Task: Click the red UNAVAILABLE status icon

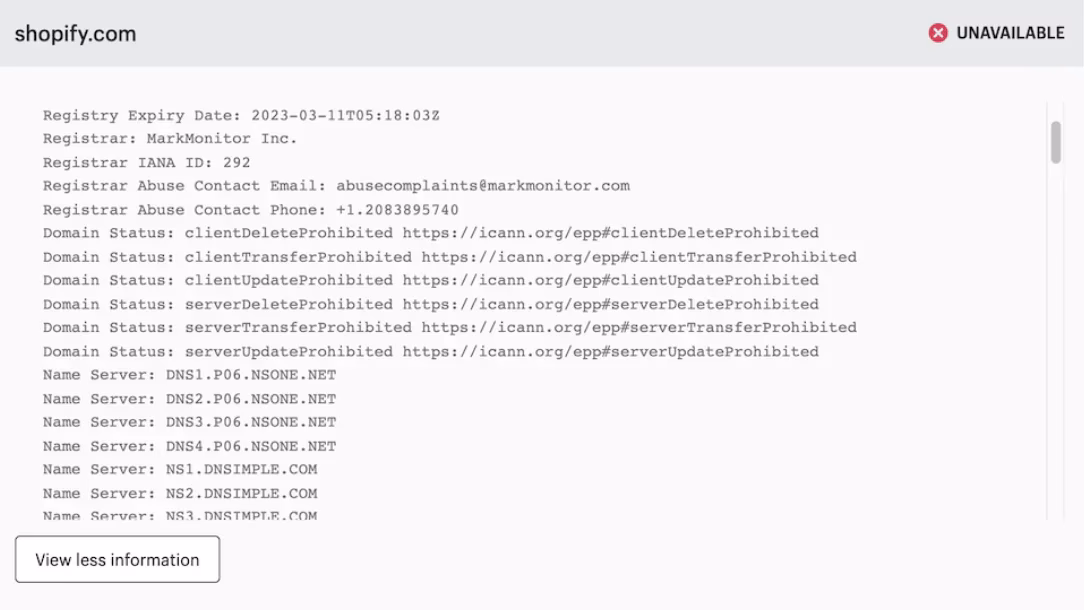Action: (x=937, y=32)
